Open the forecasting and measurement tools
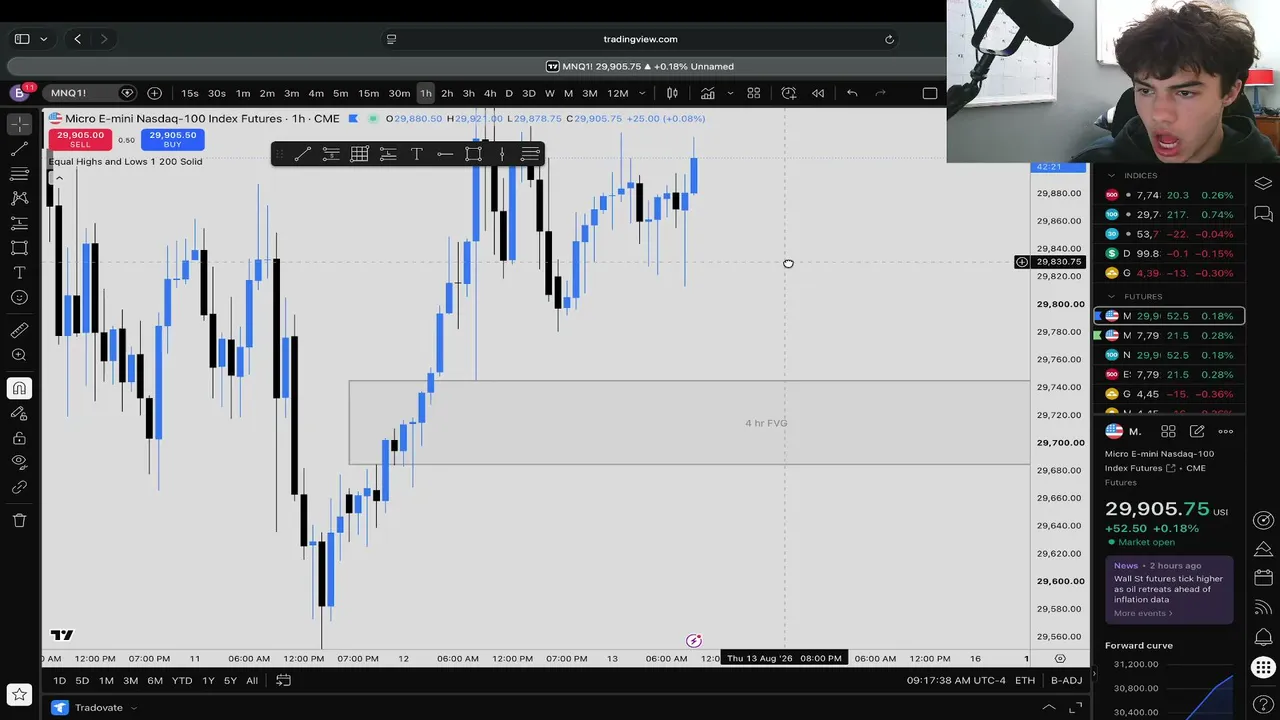Screen dimensions: 1280x720 click(x=19, y=223)
